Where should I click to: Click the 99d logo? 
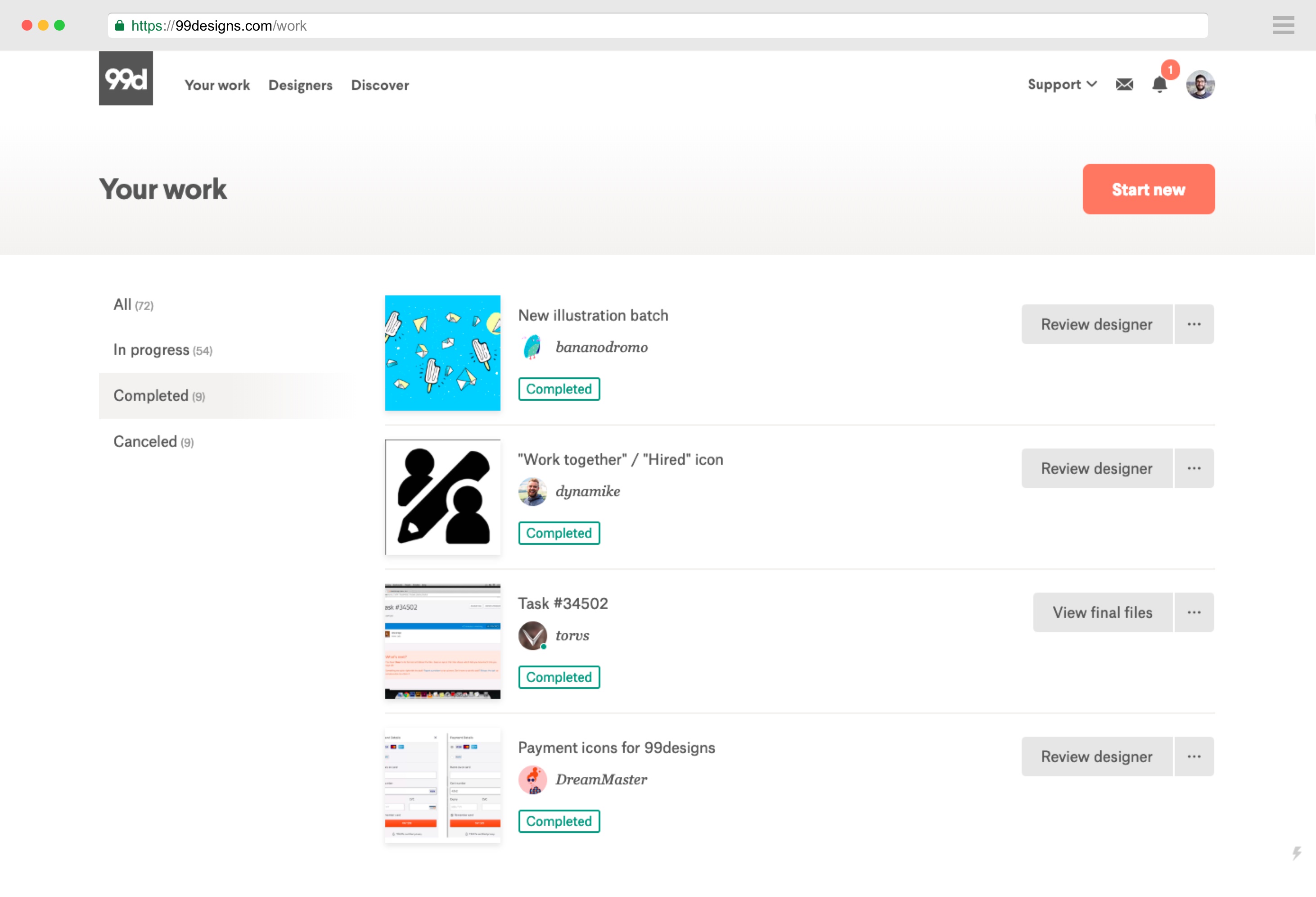(x=126, y=78)
